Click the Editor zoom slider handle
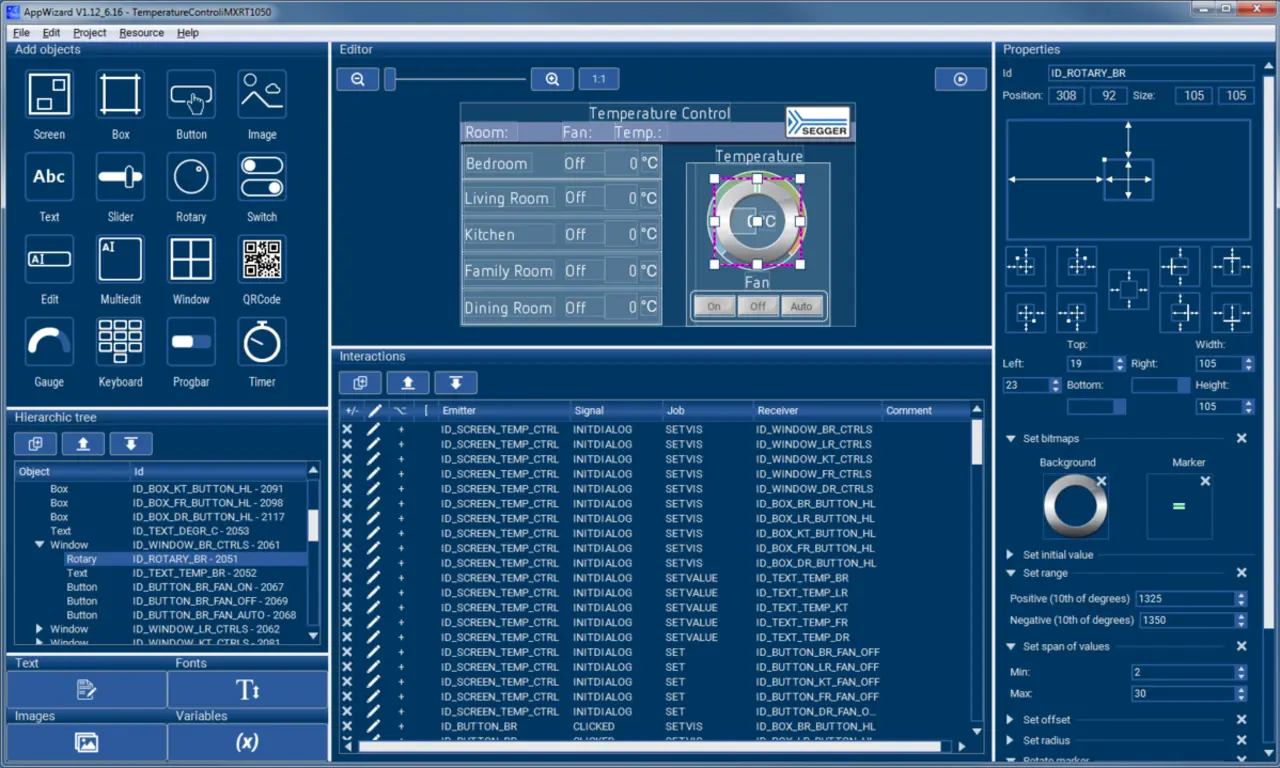 (x=390, y=80)
